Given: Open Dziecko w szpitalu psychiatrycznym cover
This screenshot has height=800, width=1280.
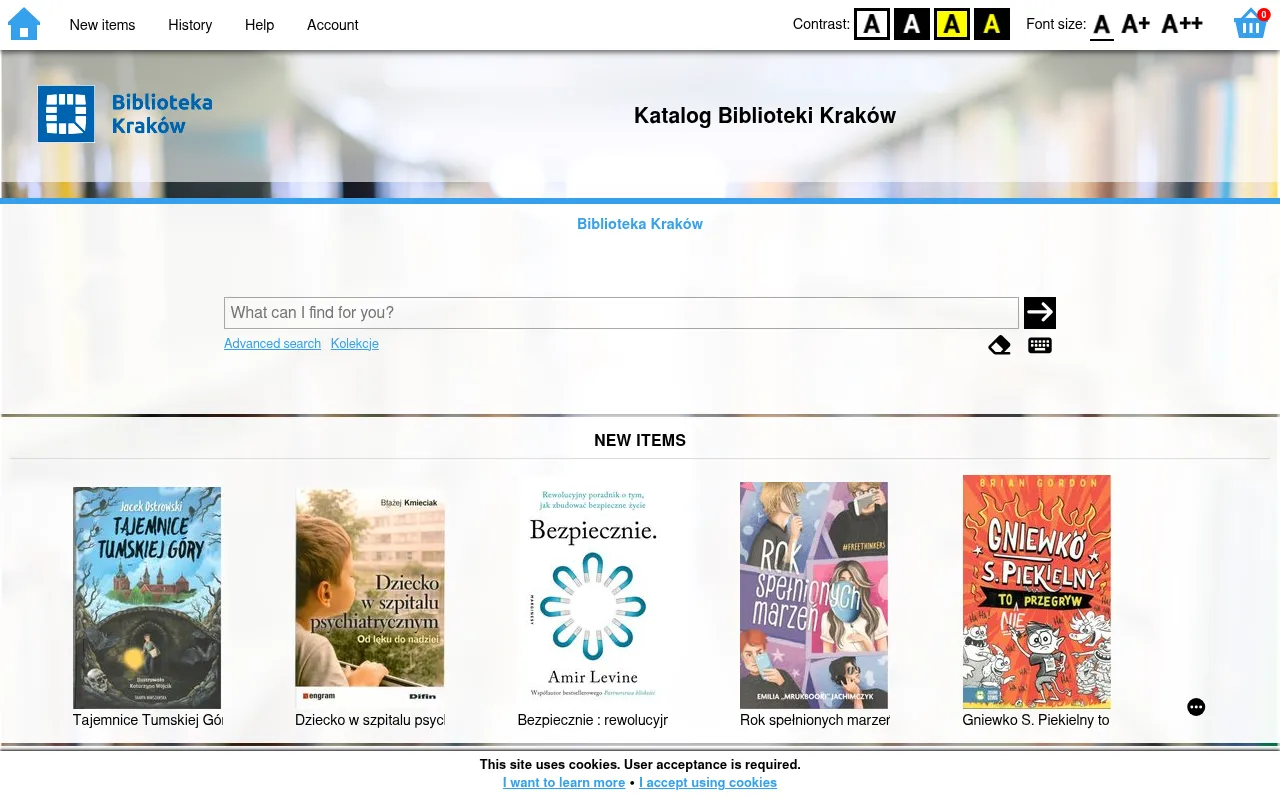Looking at the screenshot, I should click(x=370, y=598).
